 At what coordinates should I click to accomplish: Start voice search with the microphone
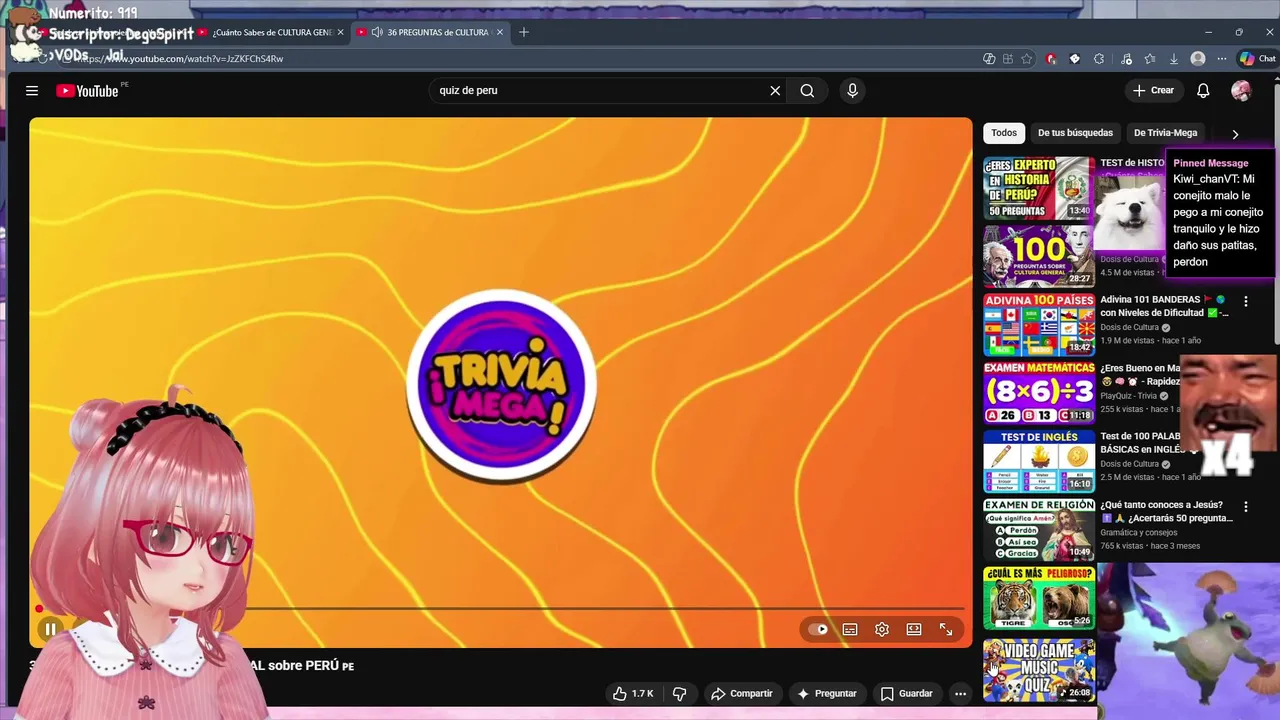(852, 90)
